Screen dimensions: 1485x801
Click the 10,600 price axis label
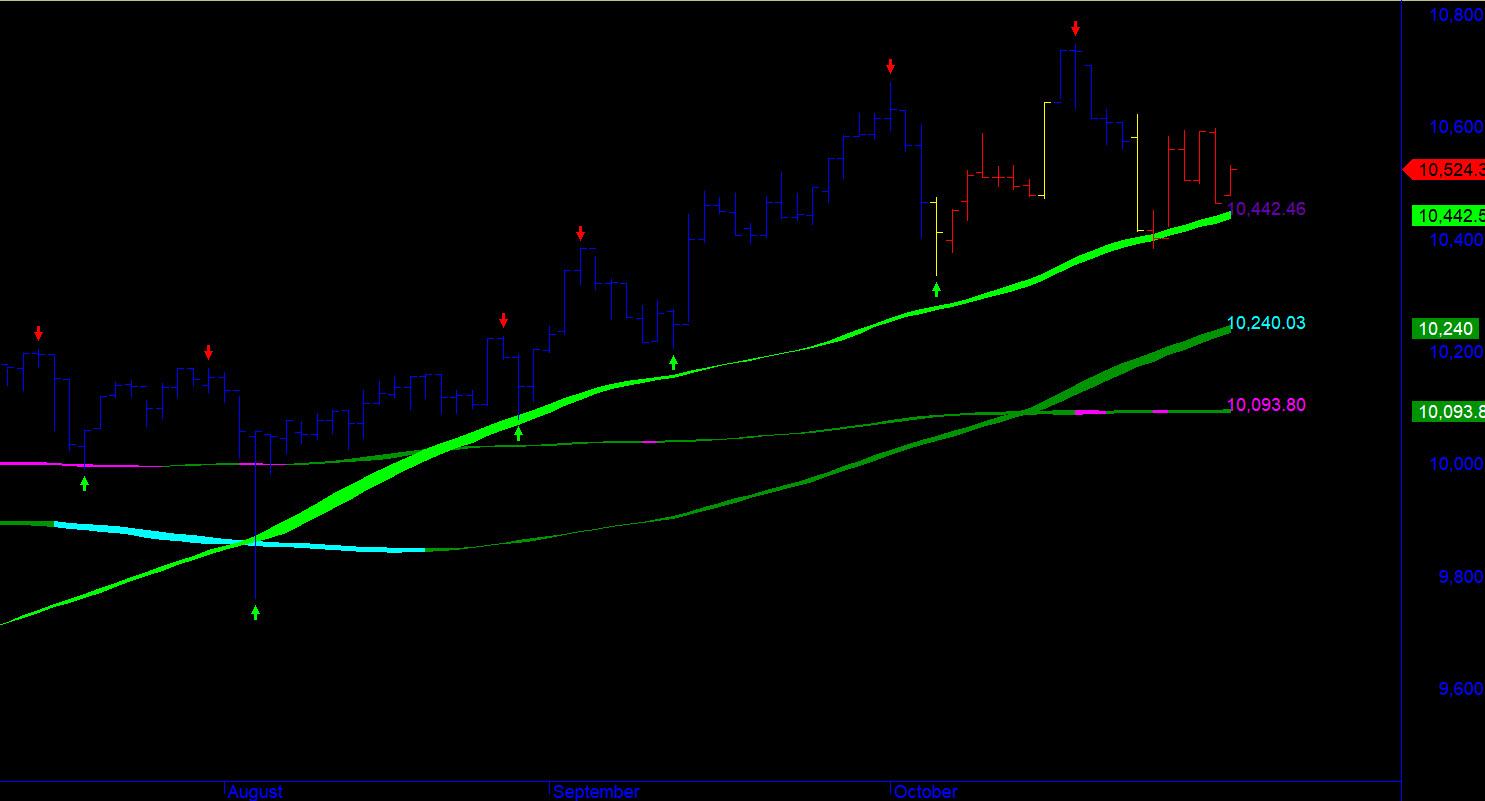(1458, 127)
